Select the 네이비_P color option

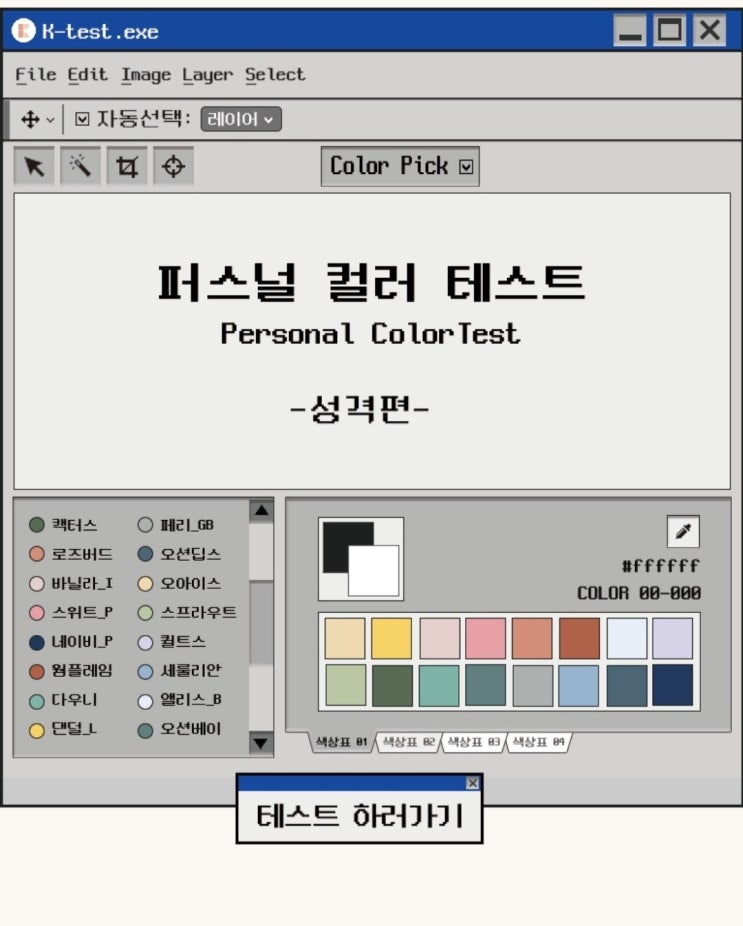tap(70, 642)
